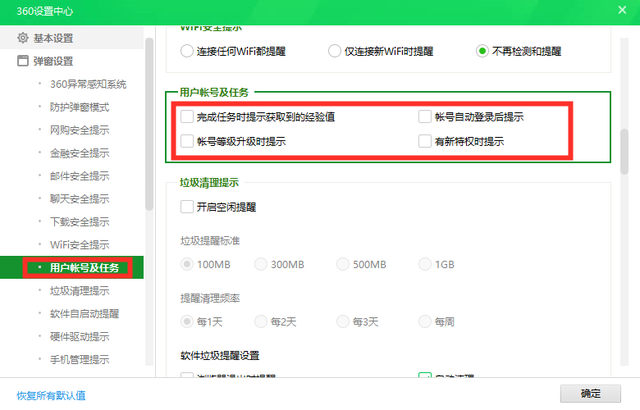Set reminder frequency to 每1天
The height and width of the screenshot is (410, 640).
[x=187, y=321]
